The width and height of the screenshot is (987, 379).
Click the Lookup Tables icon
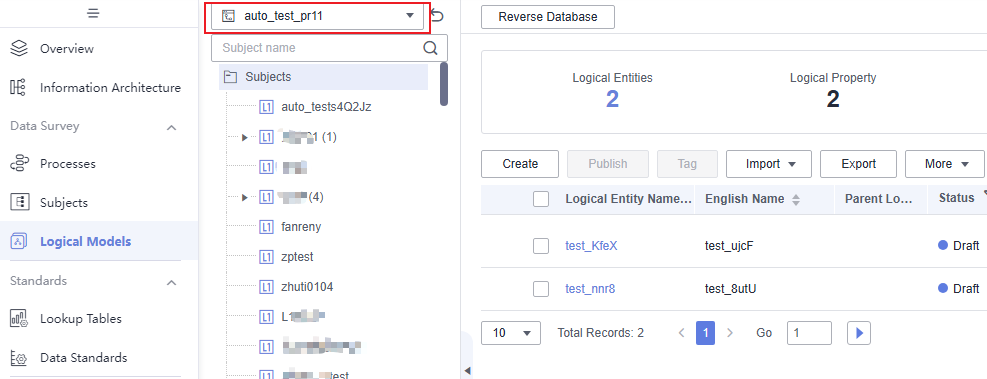tap(20, 319)
